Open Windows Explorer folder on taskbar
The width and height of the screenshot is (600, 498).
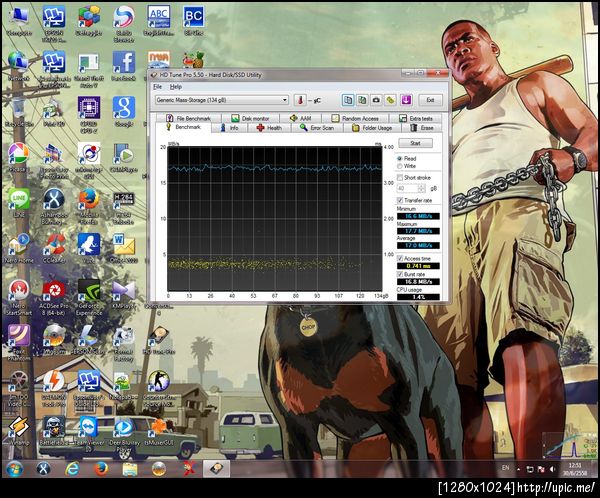pos(130,469)
